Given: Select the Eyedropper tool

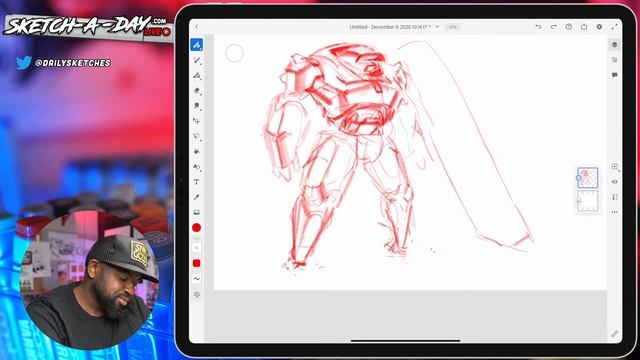Looking at the screenshot, I should (x=197, y=197).
